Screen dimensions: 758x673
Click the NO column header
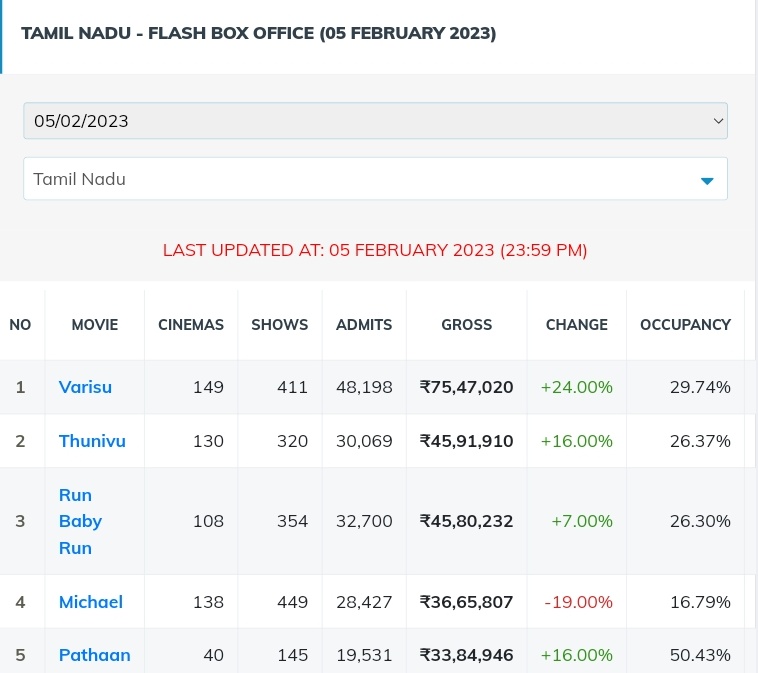(x=20, y=325)
